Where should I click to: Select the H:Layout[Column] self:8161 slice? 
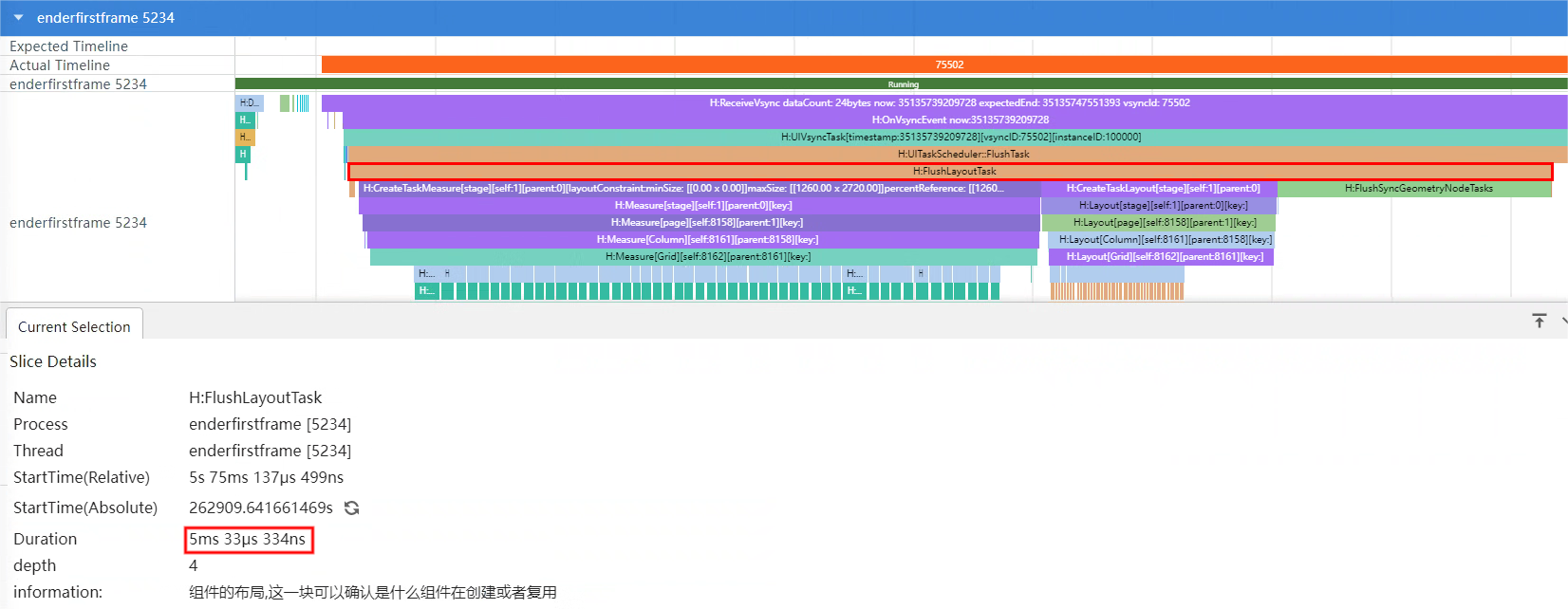pyautogui.click(x=1161, y=239)
